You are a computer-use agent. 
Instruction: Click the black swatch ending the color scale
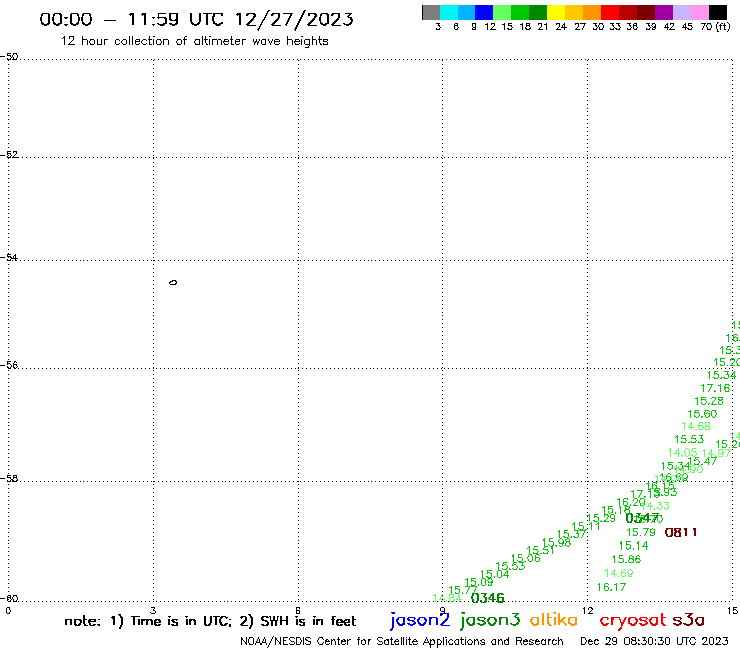pyautogui.click(x=718, y=12)
